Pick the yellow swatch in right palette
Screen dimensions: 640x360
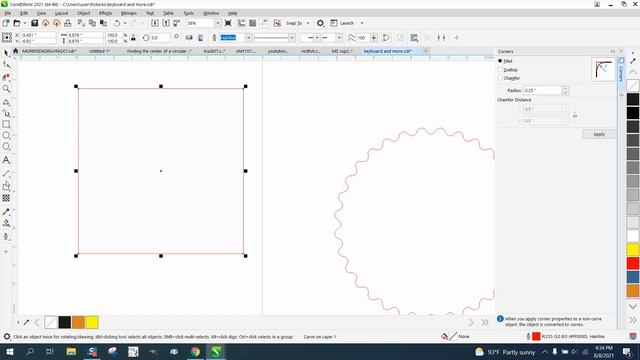click(x=633, y=250)
